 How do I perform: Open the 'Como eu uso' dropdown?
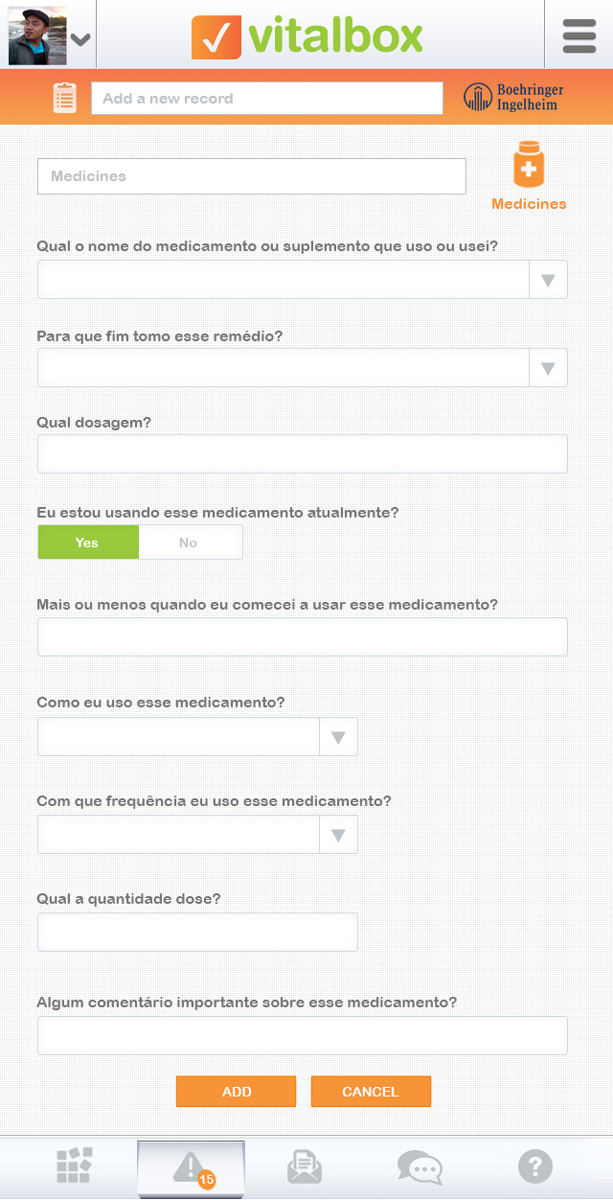point(338,737)
